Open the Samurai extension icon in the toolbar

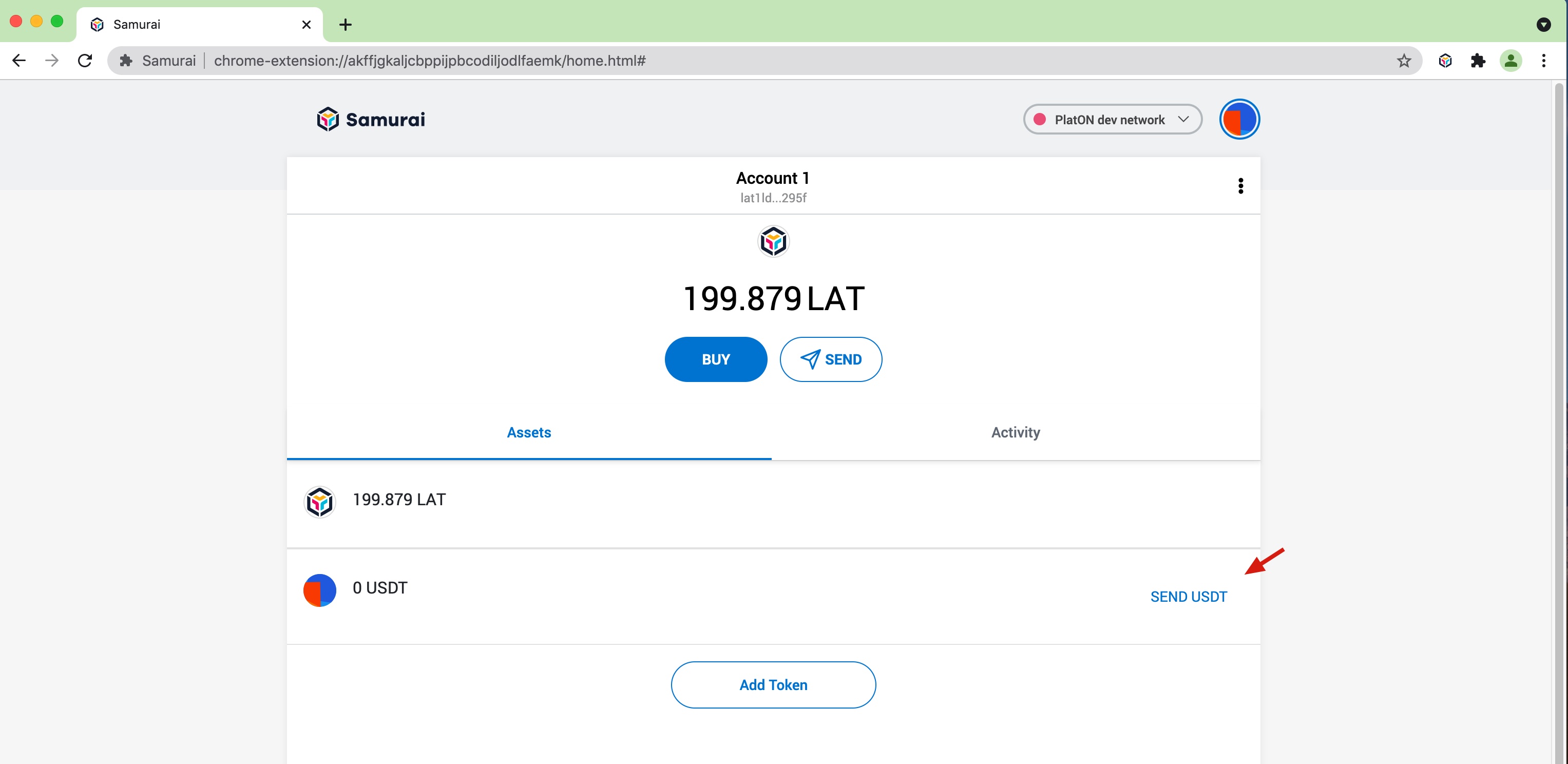(1445, 60)
